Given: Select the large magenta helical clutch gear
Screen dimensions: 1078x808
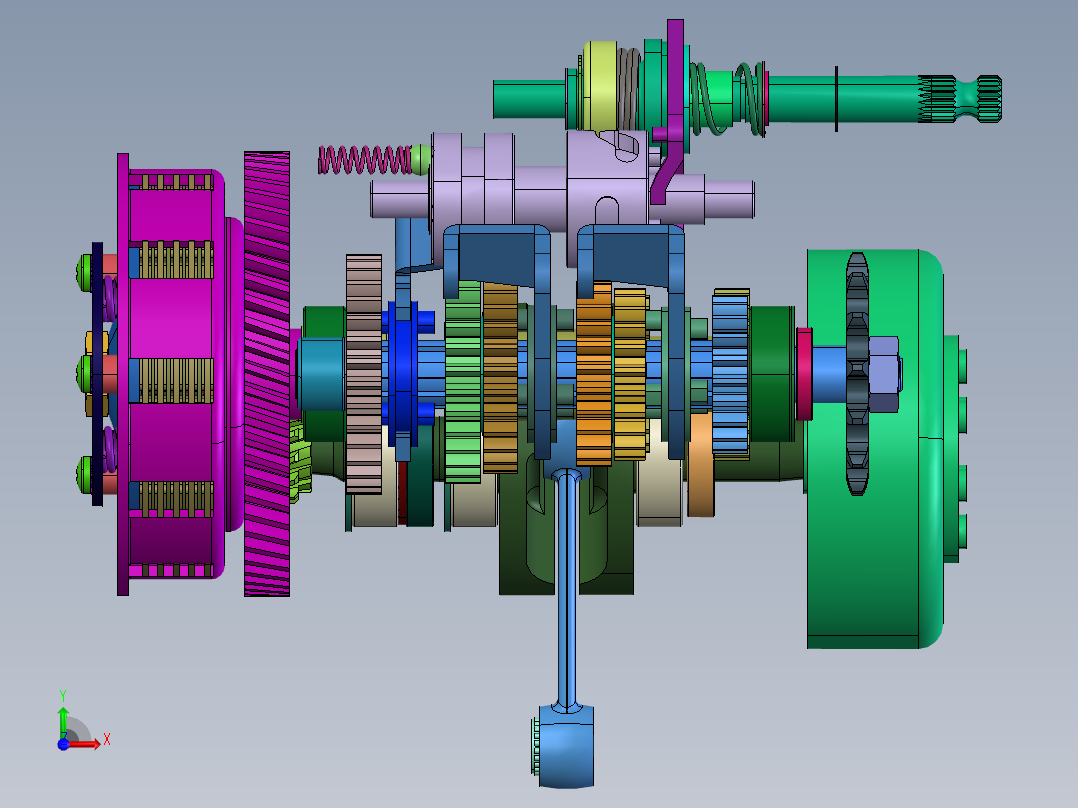Looking at the screenshot, I should point(267,373).
